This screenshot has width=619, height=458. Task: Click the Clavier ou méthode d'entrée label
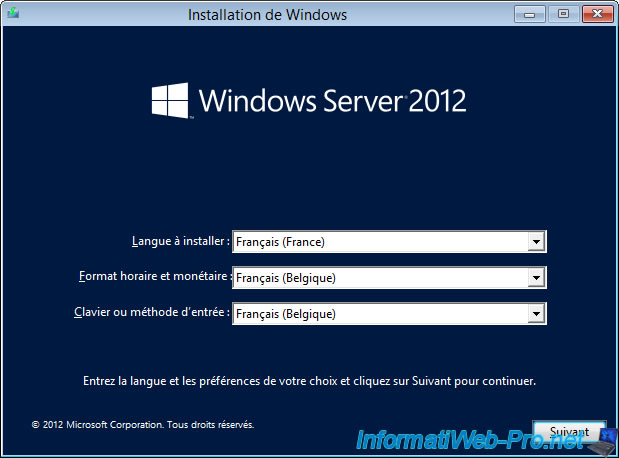click(x=152, y=312)
